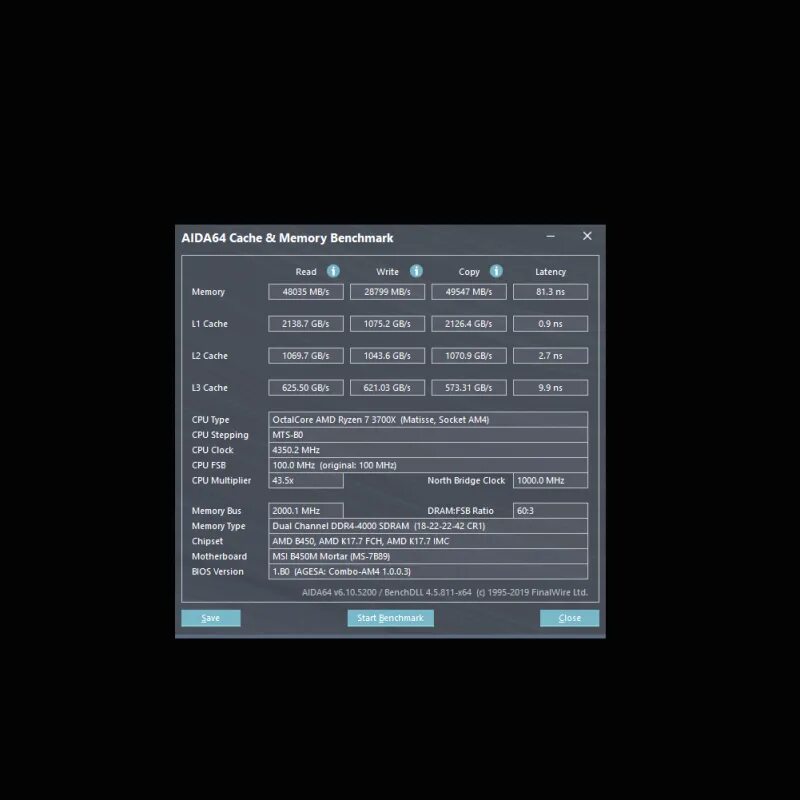Select Memory write value 28799 MB/s
Viewport: 800px width, 800px height.
click(x=387, y=292)
